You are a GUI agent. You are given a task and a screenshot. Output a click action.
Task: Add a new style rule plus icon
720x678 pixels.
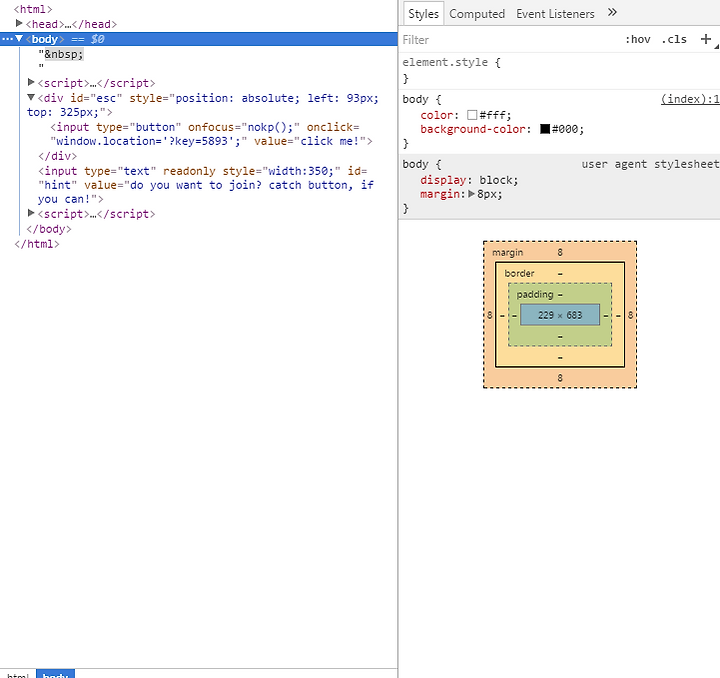coord(706,39)
